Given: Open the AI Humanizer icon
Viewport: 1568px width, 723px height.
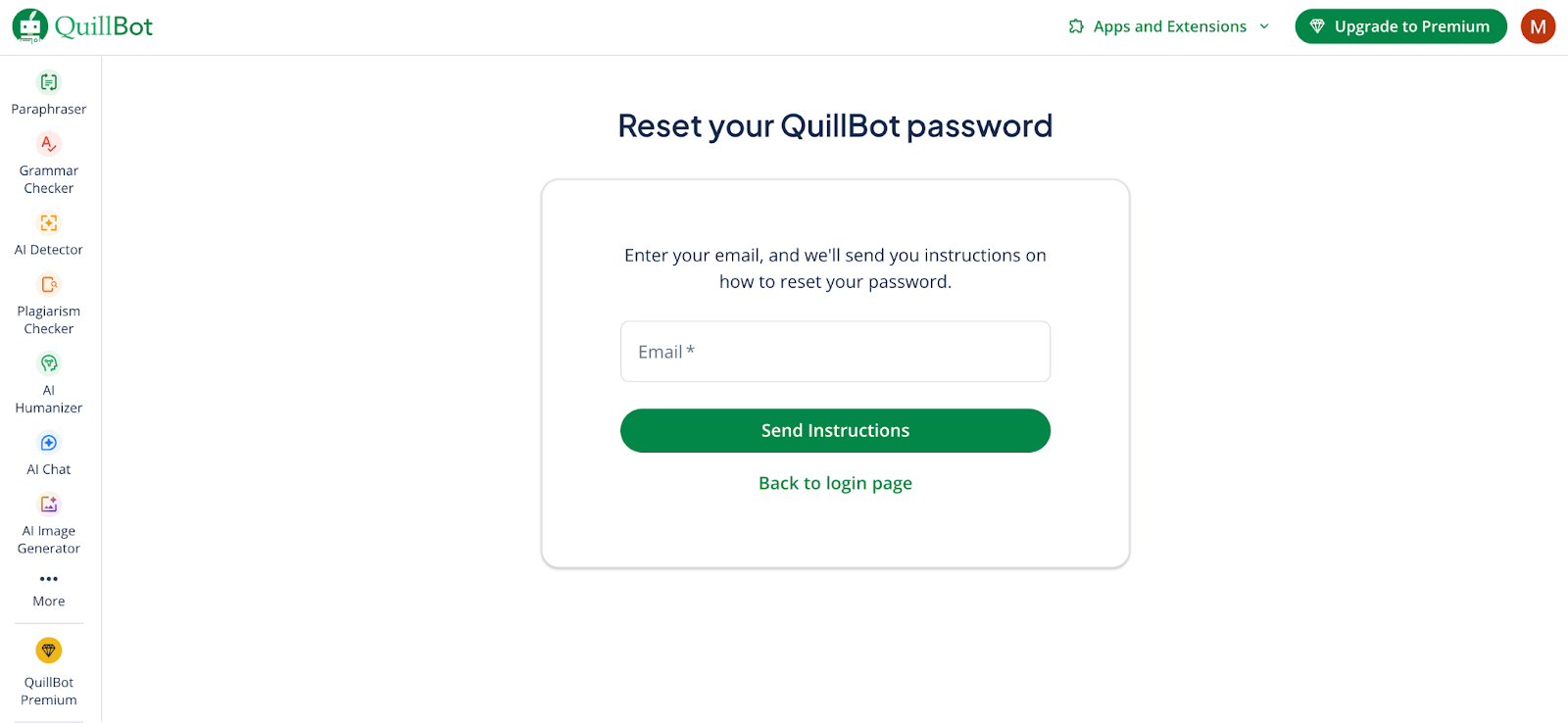Looking at the screenshot, I should (49, 363).
